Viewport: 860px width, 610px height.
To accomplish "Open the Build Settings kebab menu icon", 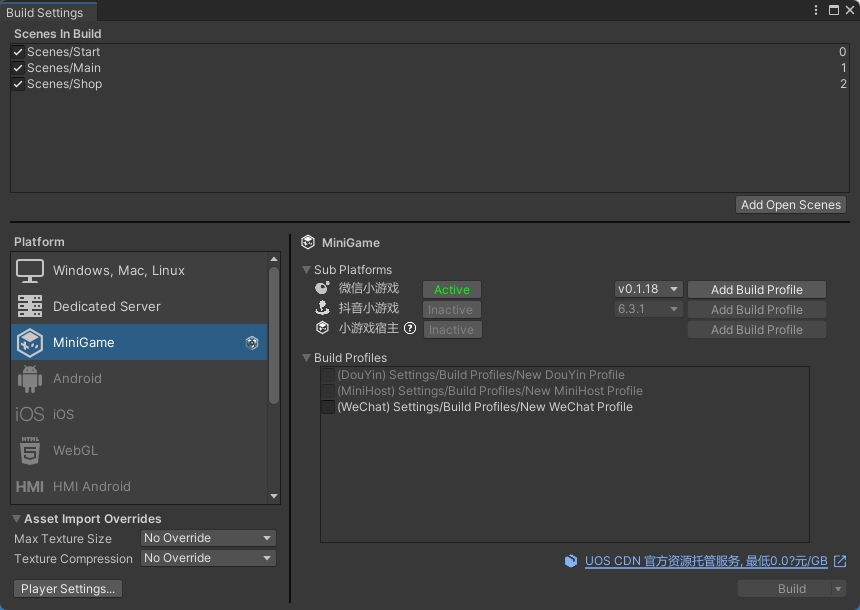I will (x=817, y=10).
